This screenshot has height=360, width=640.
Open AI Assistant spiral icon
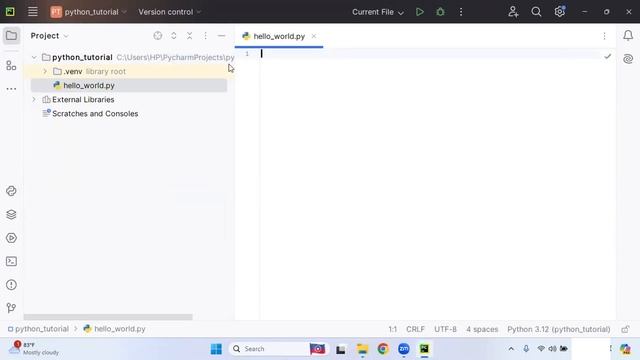(x=628, y=59)
